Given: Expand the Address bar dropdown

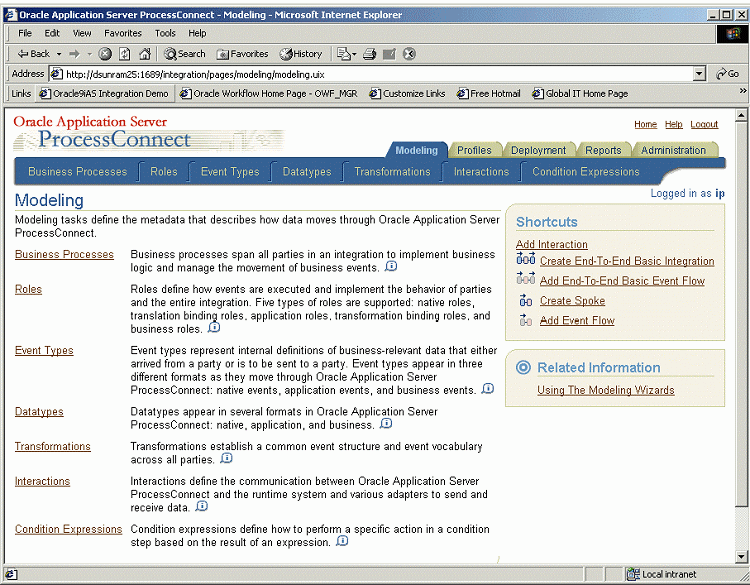Looking at the screenshot, I should pyautogui.click(x=699, y=74).
